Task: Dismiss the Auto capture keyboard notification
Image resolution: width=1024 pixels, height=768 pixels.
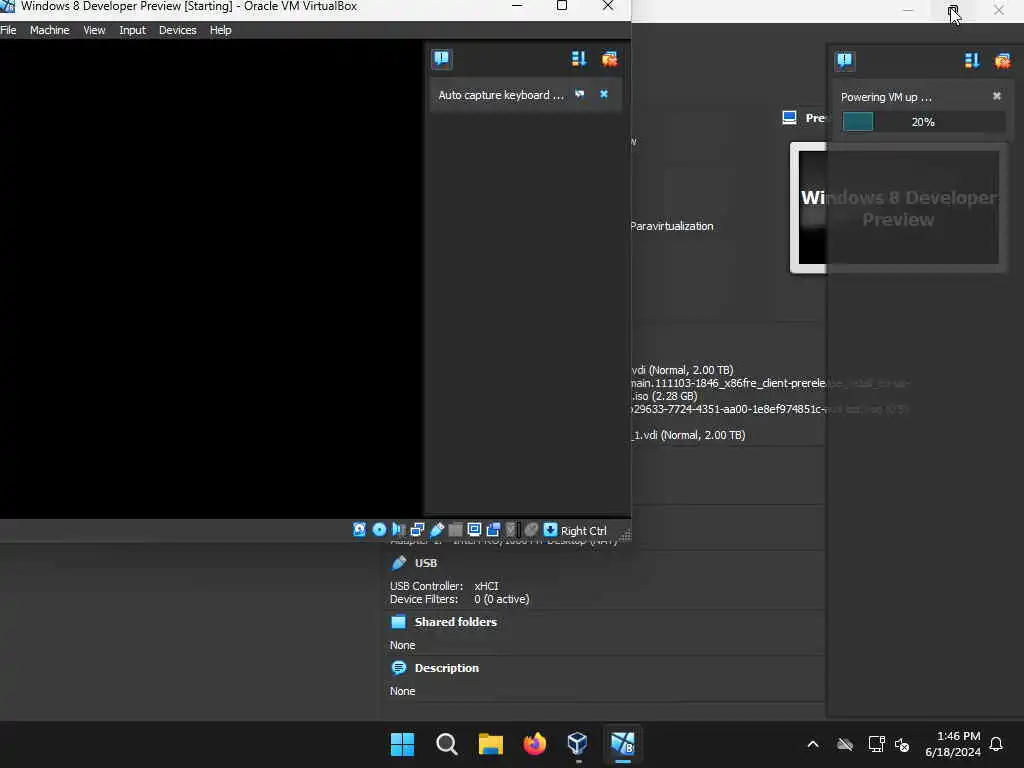Action: point(604,94)
